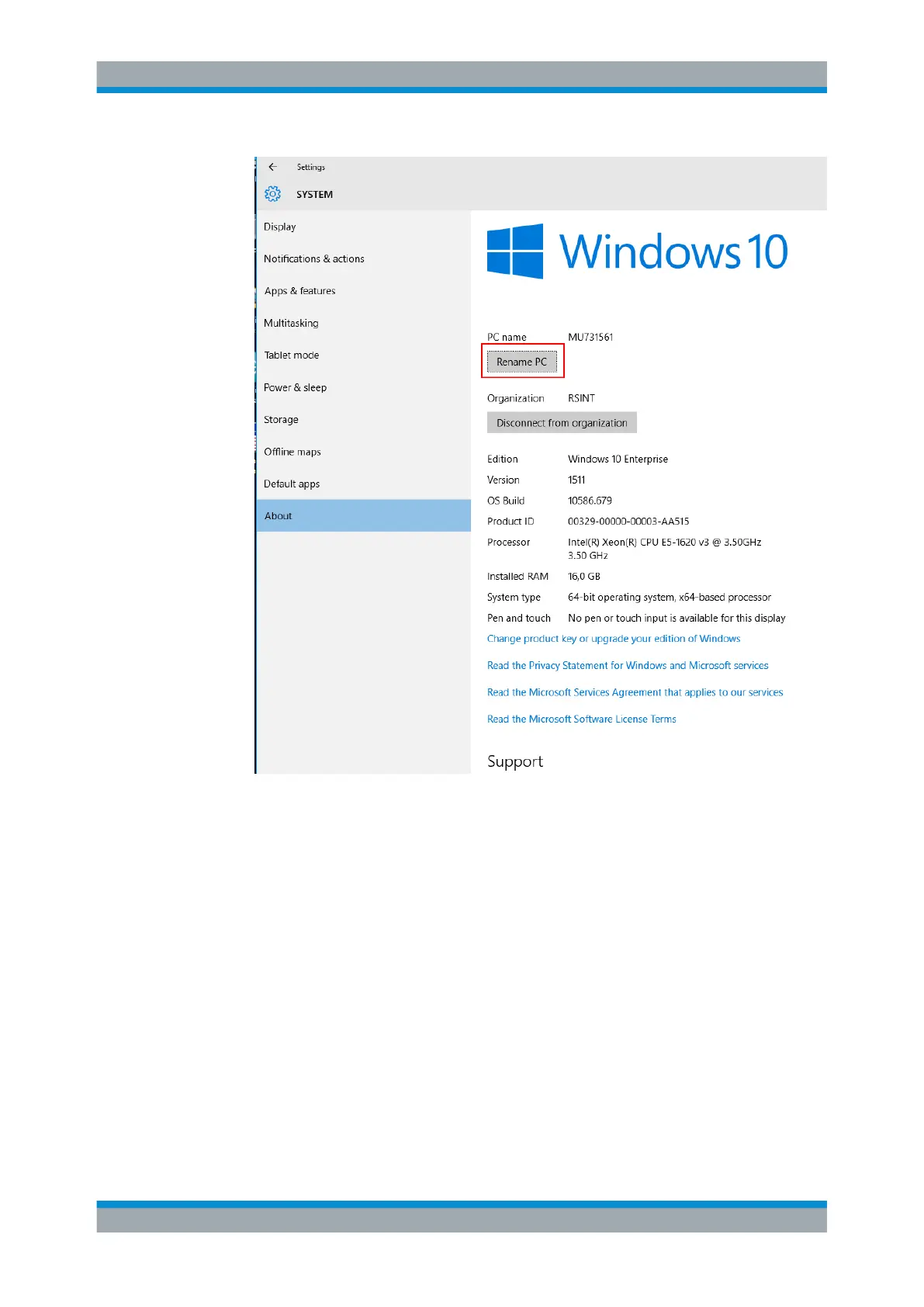Image resolution: width=924 pixels, height=1307 pixels.
Task: Click the System type label
Action: click(514, 598)
